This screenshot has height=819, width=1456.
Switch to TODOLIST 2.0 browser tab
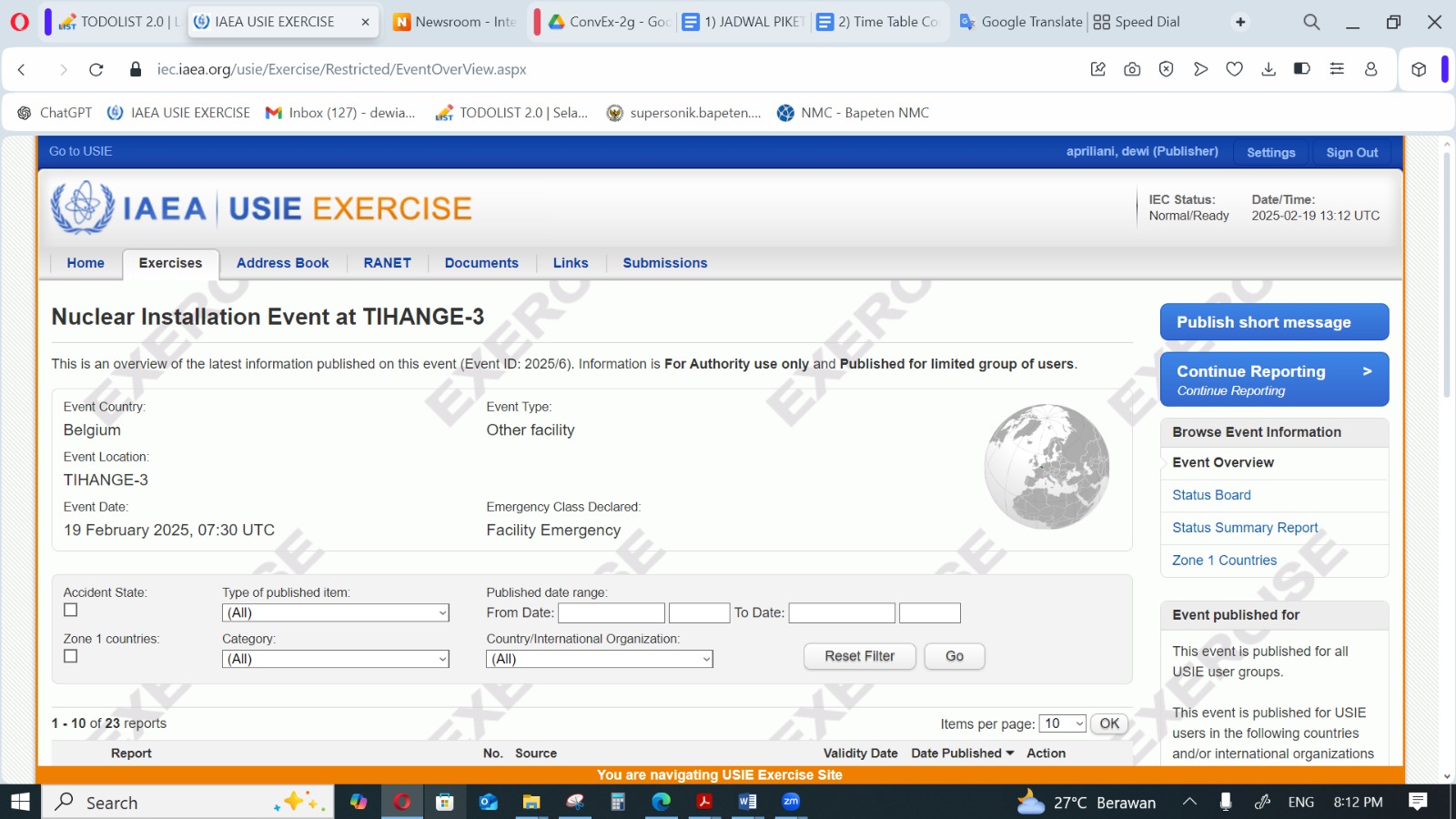(x=120, y=22)
